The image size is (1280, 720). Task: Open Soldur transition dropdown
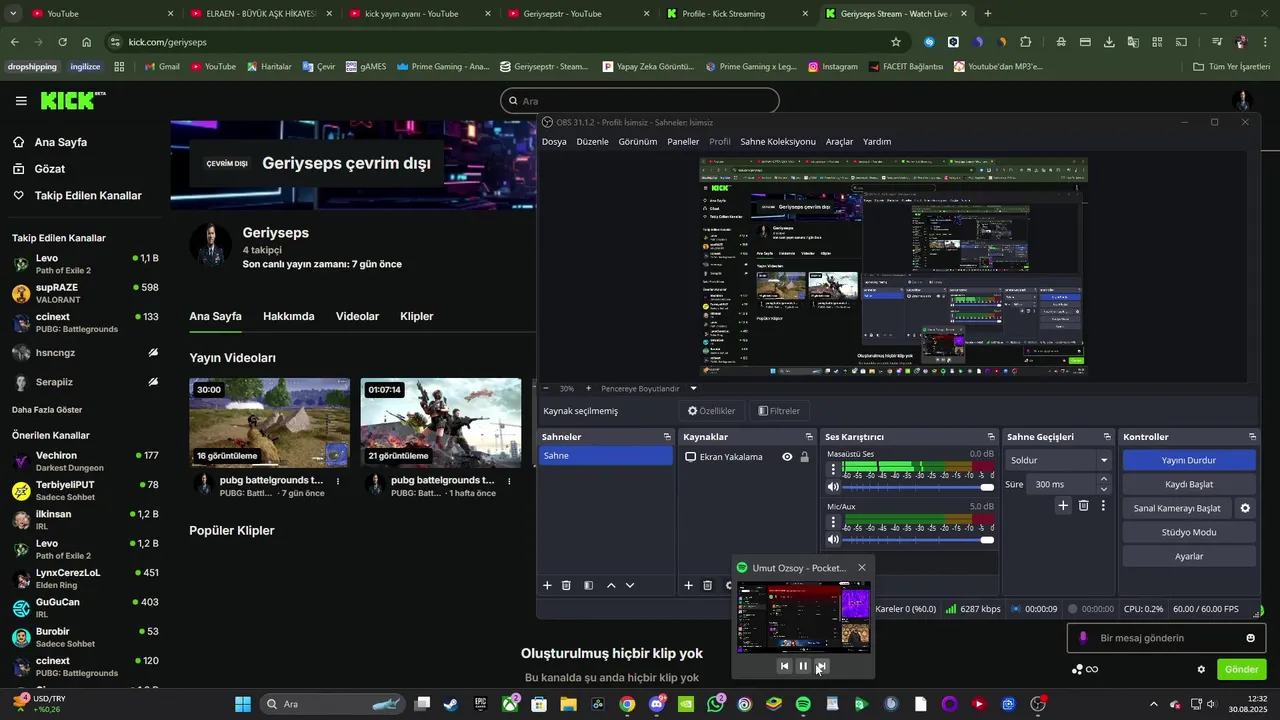tap(1059, 460)
